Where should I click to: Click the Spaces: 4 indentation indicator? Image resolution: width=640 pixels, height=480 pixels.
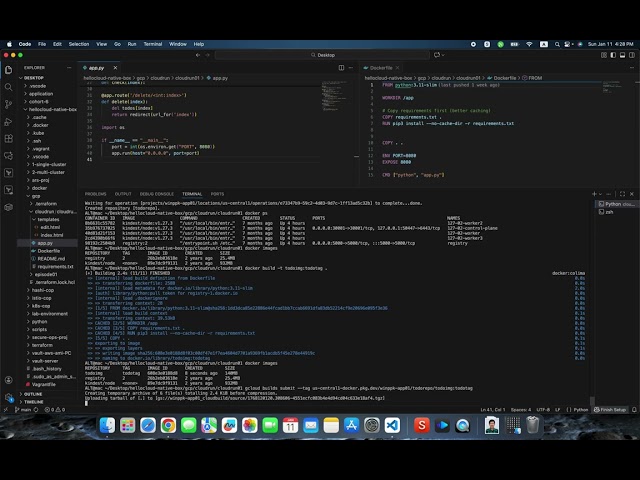521,409
